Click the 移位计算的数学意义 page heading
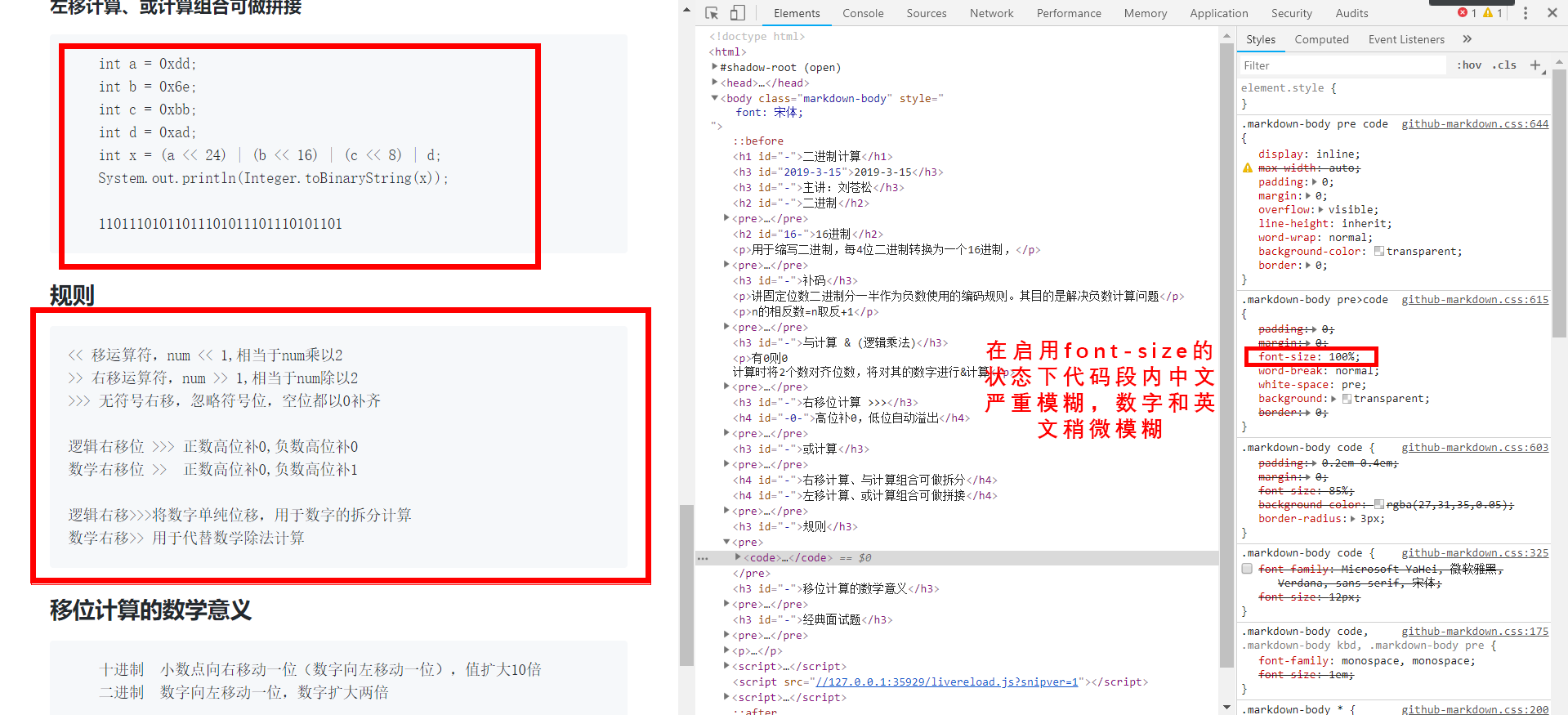 point(150,610)
